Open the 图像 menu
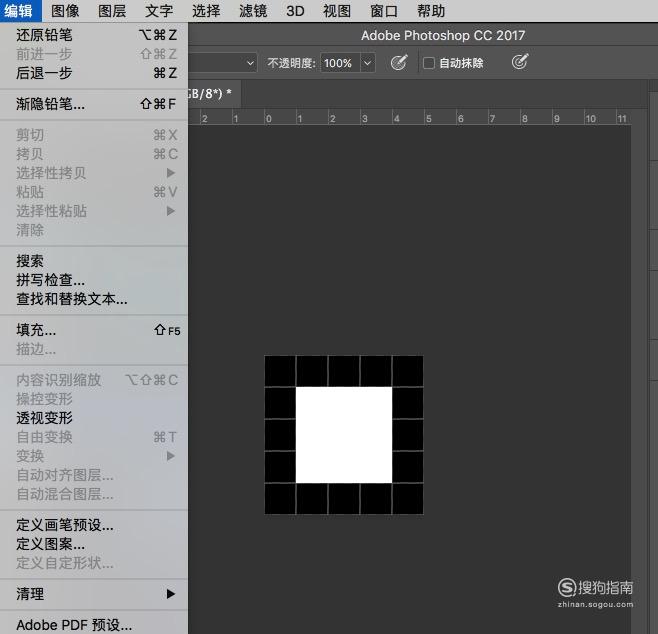Image resolution: width=658 pixels, height=634 pixels. [x=65, y=11]
